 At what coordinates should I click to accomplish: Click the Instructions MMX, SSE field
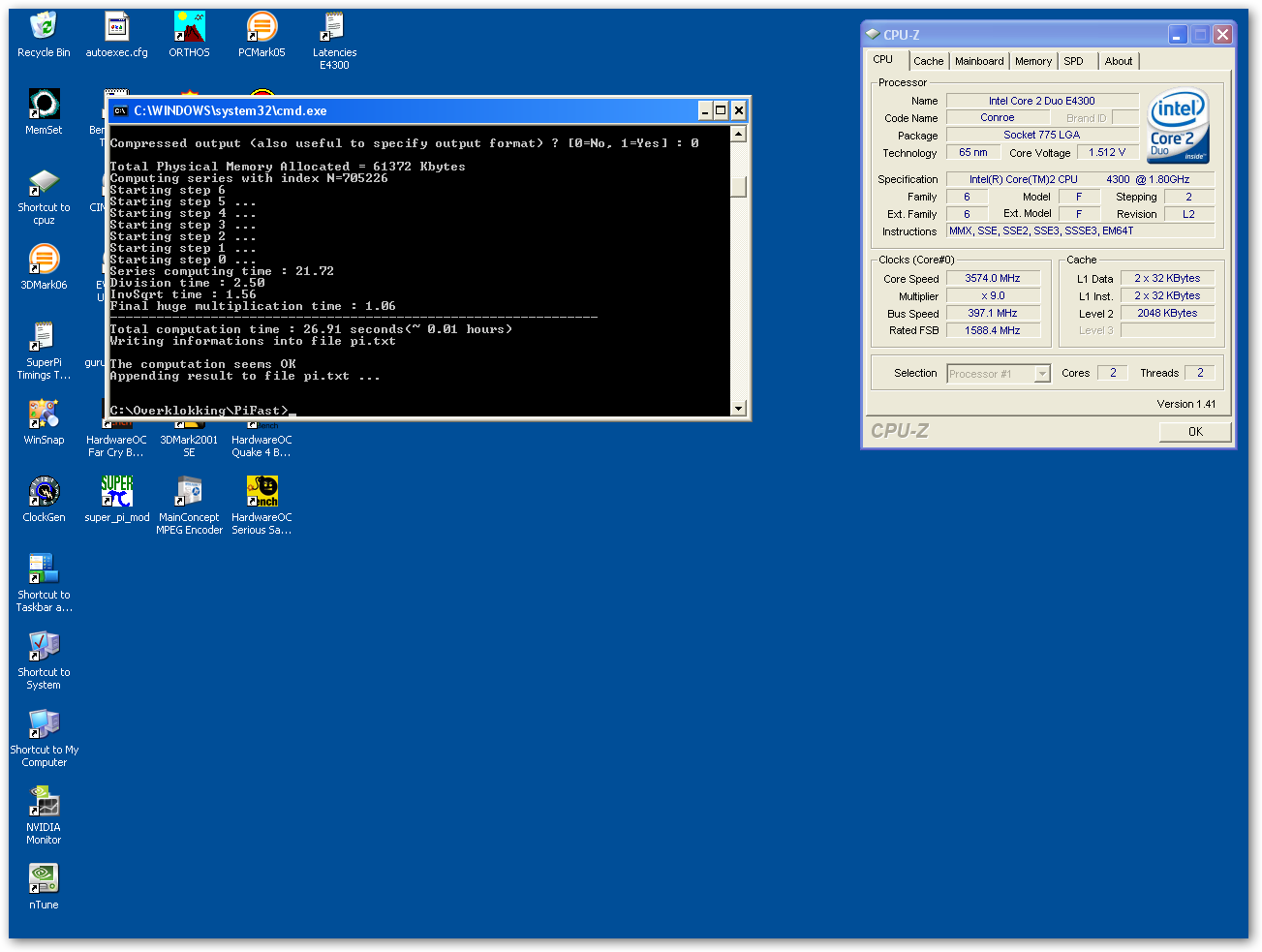pyautogui.click(x=1080, y=230)
